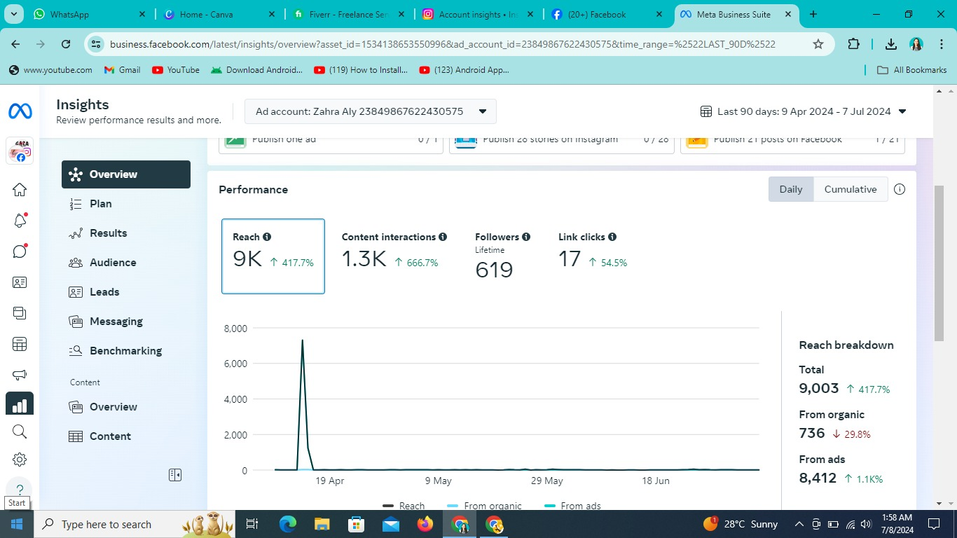Open Windows Start menu

pyautogui.click(x=16, y=524)
